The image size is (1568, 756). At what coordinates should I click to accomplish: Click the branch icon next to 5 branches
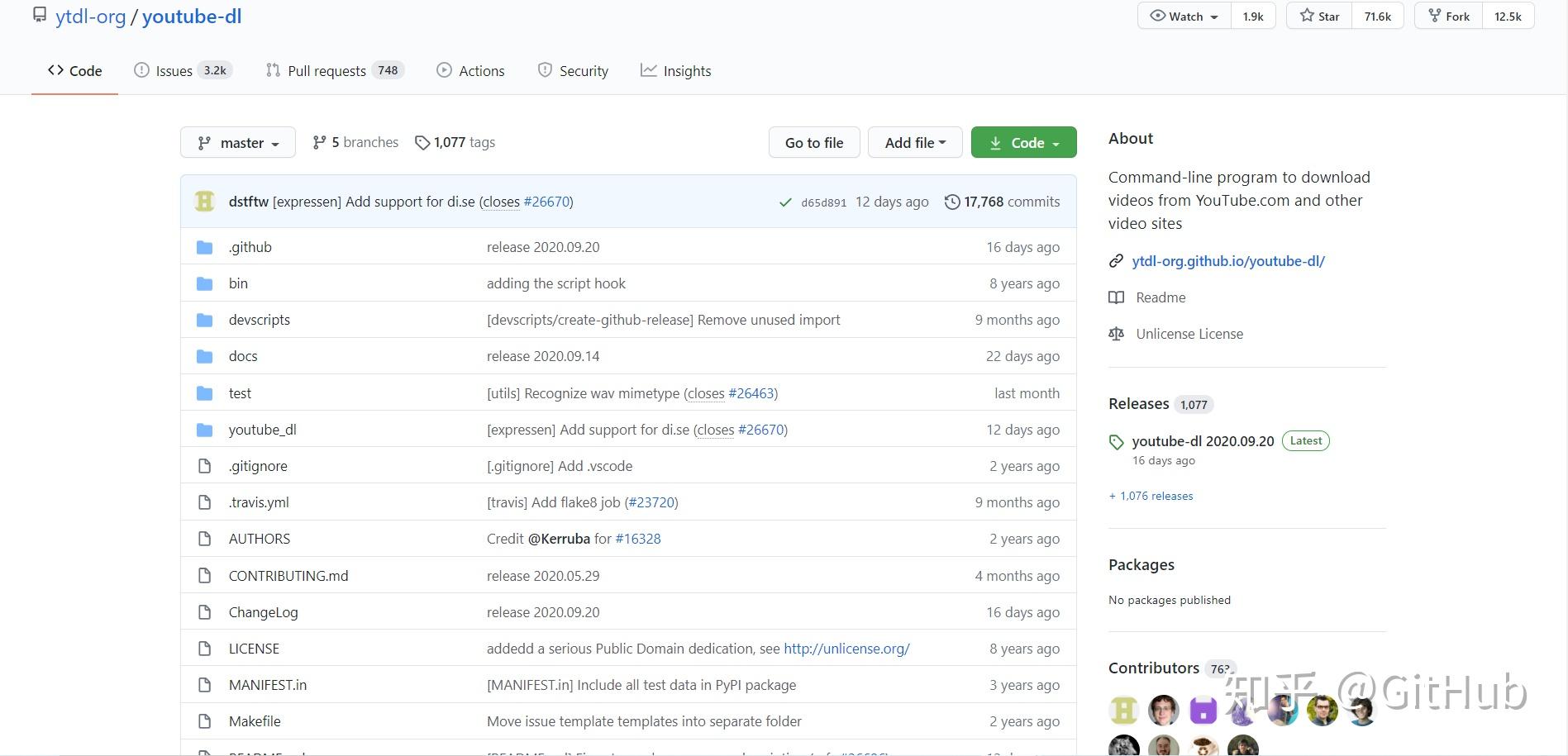click(x=320, y=141)
